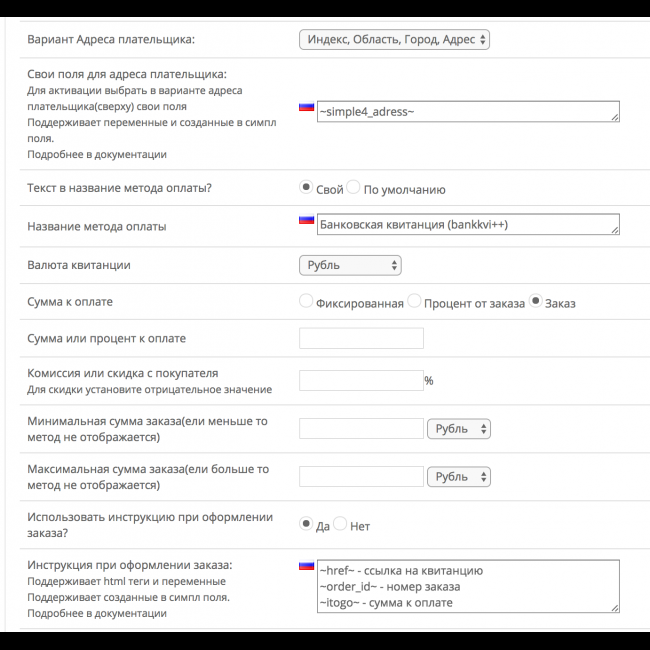Select 'По умолчанию' radio option
This screenshot has width=650, height=650.
[x=353, y=188]
